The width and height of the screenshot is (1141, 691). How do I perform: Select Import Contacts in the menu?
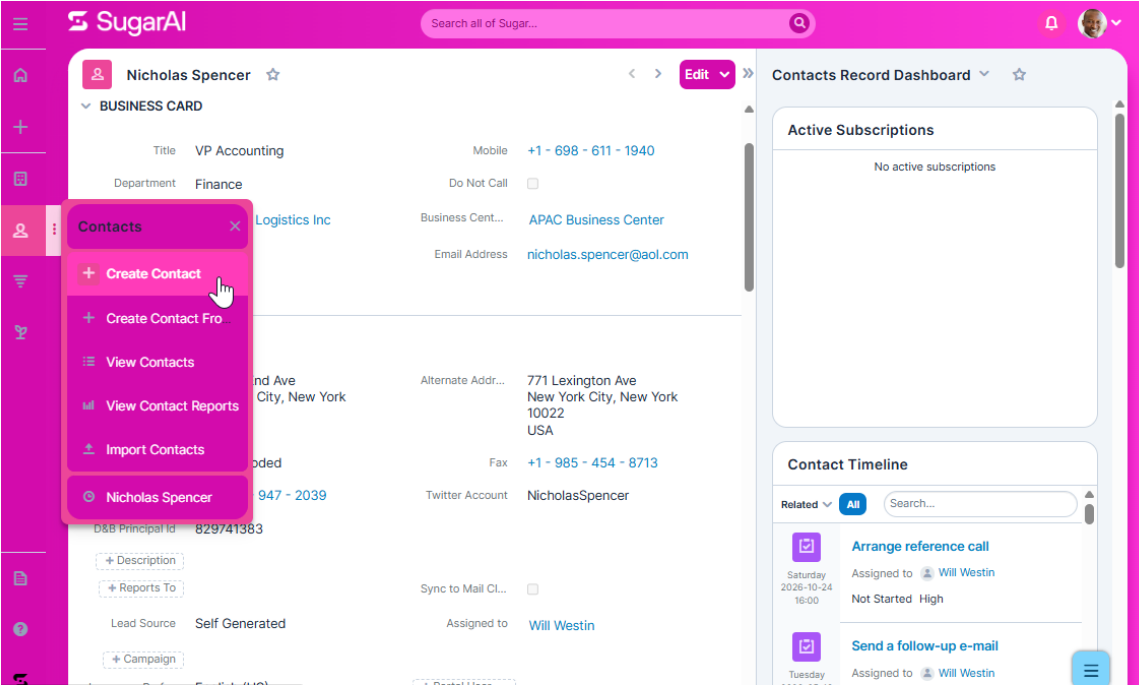click(x=157, y=450)
